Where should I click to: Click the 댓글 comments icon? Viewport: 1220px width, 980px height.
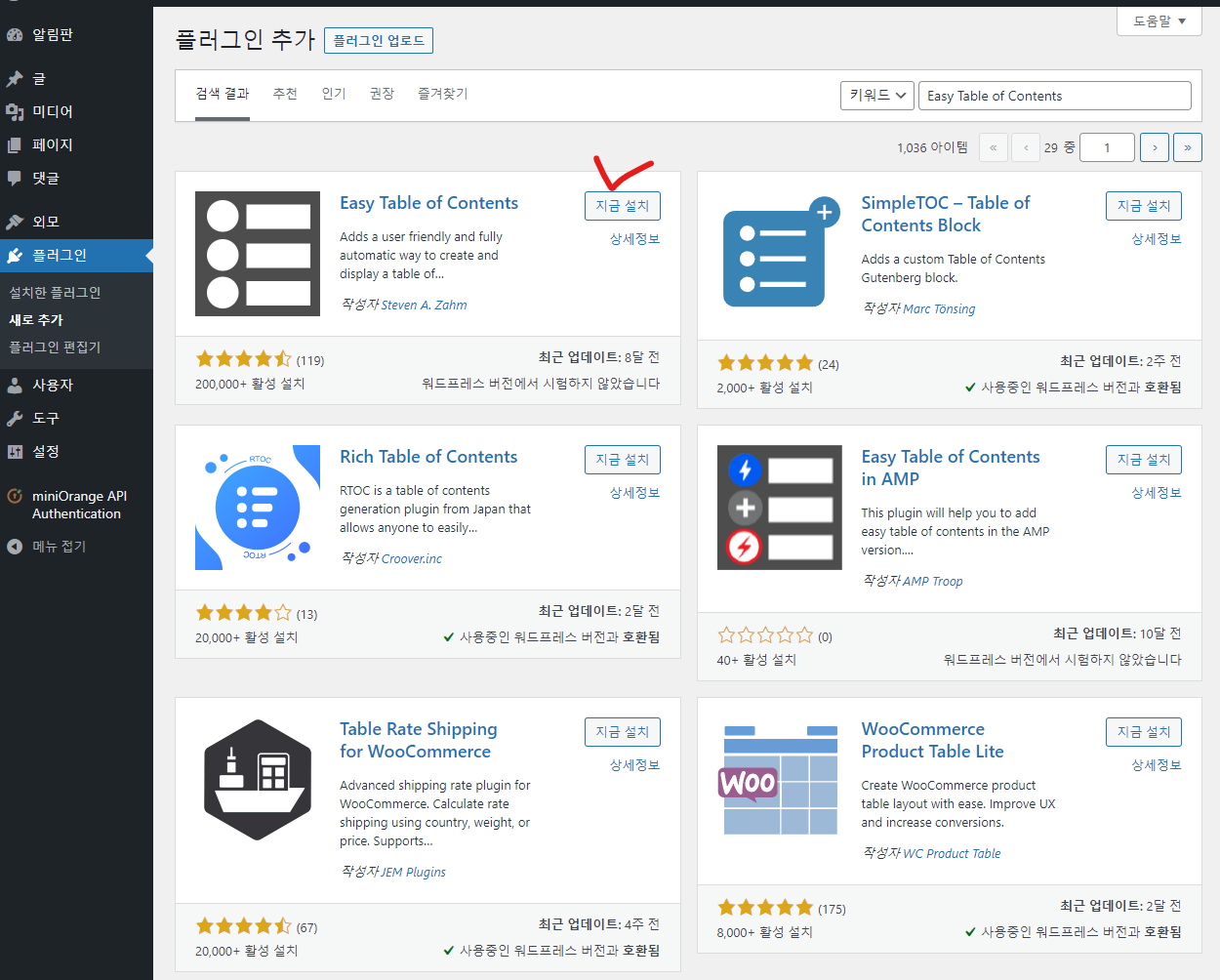coord(15,179)
